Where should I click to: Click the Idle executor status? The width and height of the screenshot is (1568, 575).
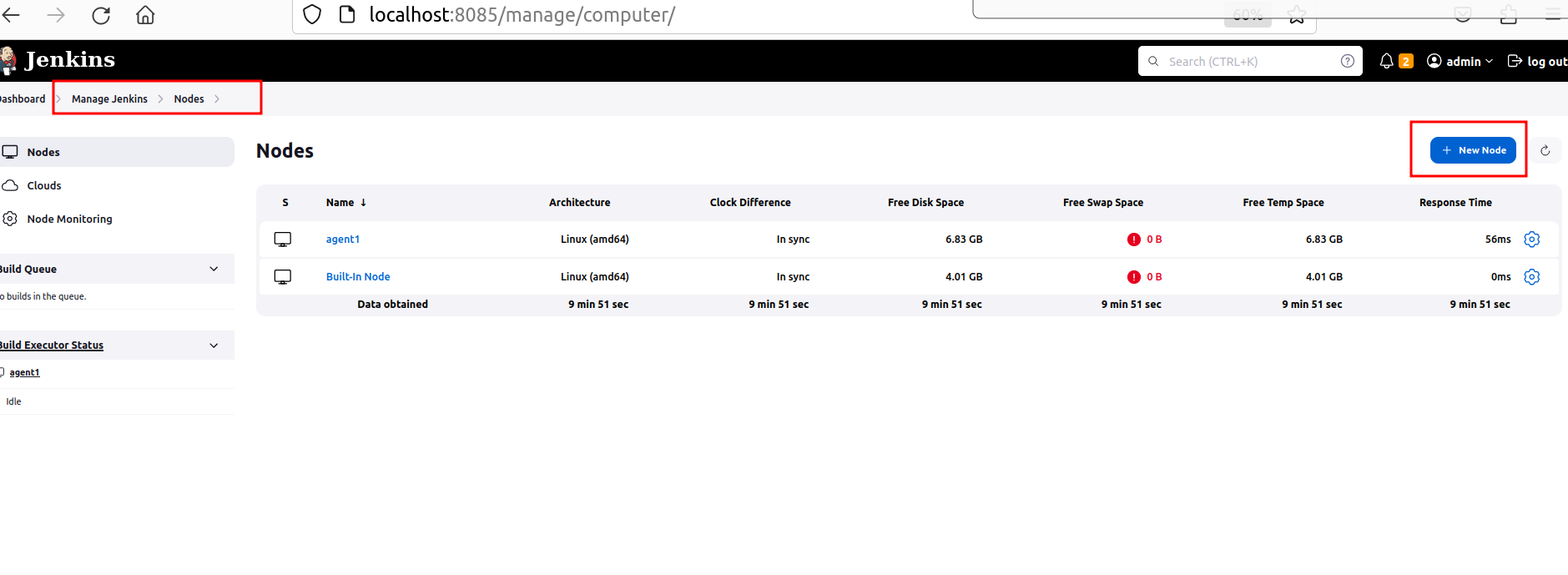[13, 401]
